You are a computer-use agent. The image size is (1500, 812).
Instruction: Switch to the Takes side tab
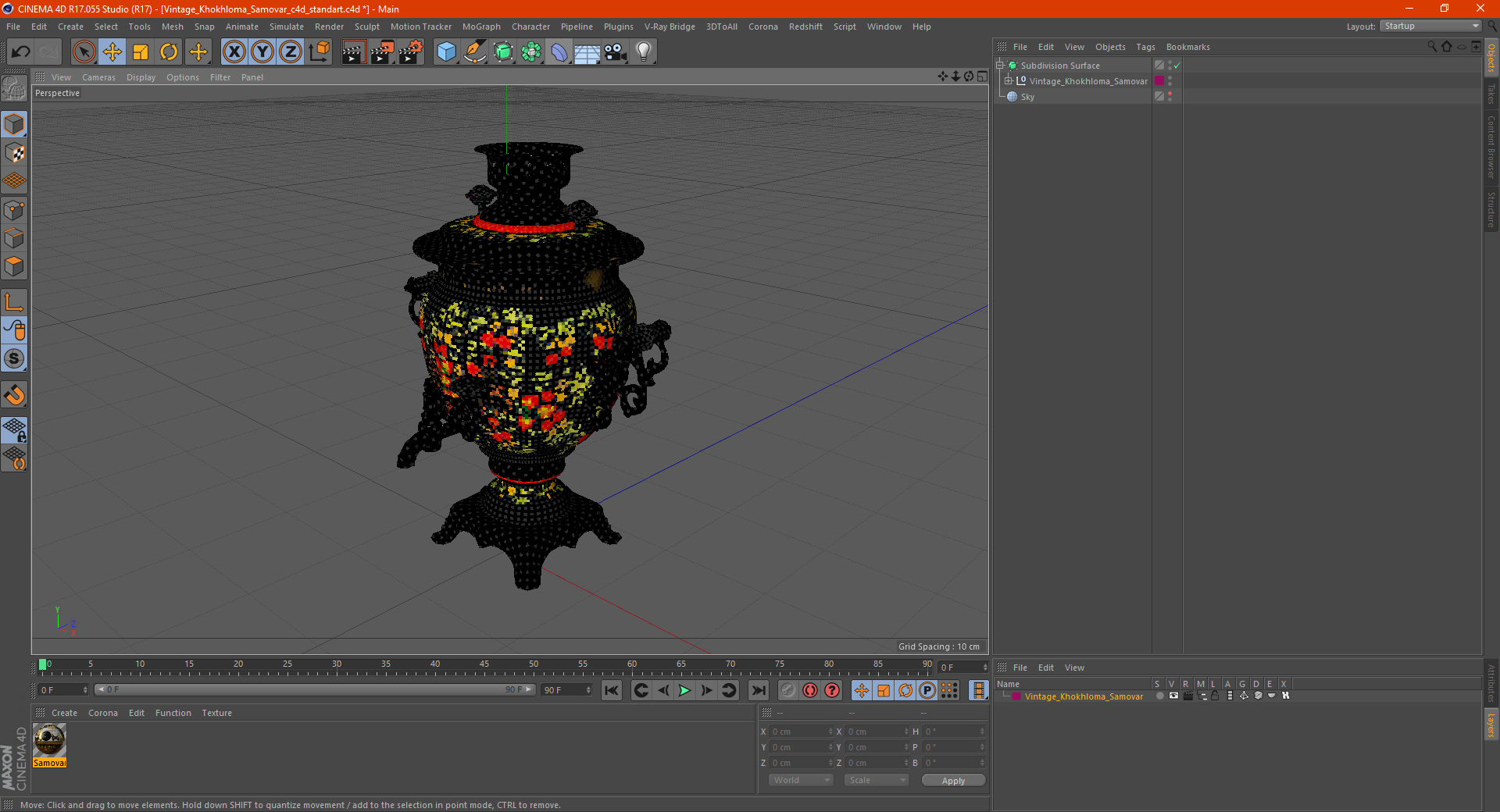[x=1491, y=94]
